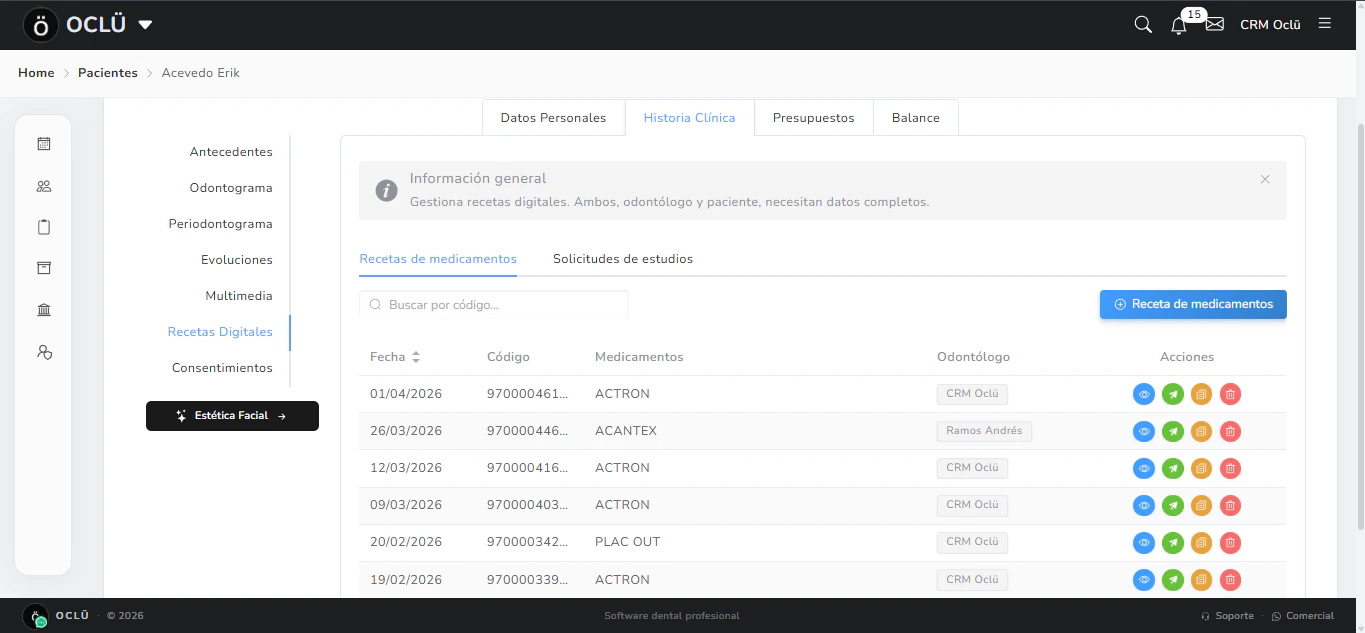Open Evoluciones section
The height and width of the screenshot is (633, 1365).
[237, 260]
